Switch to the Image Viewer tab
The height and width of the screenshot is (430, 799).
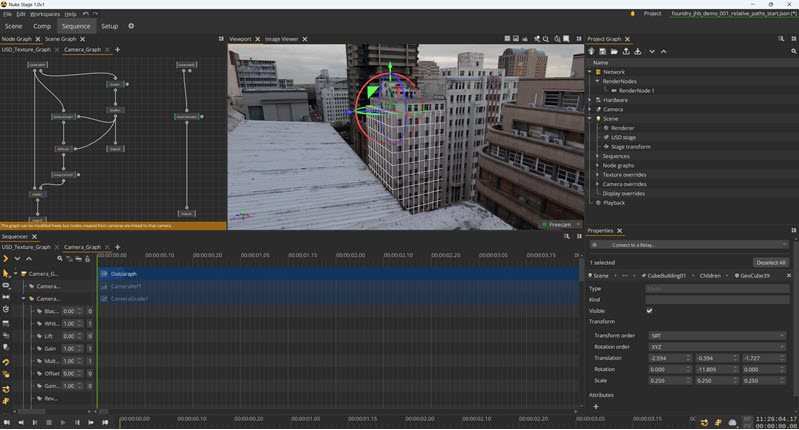pos(280,38)
